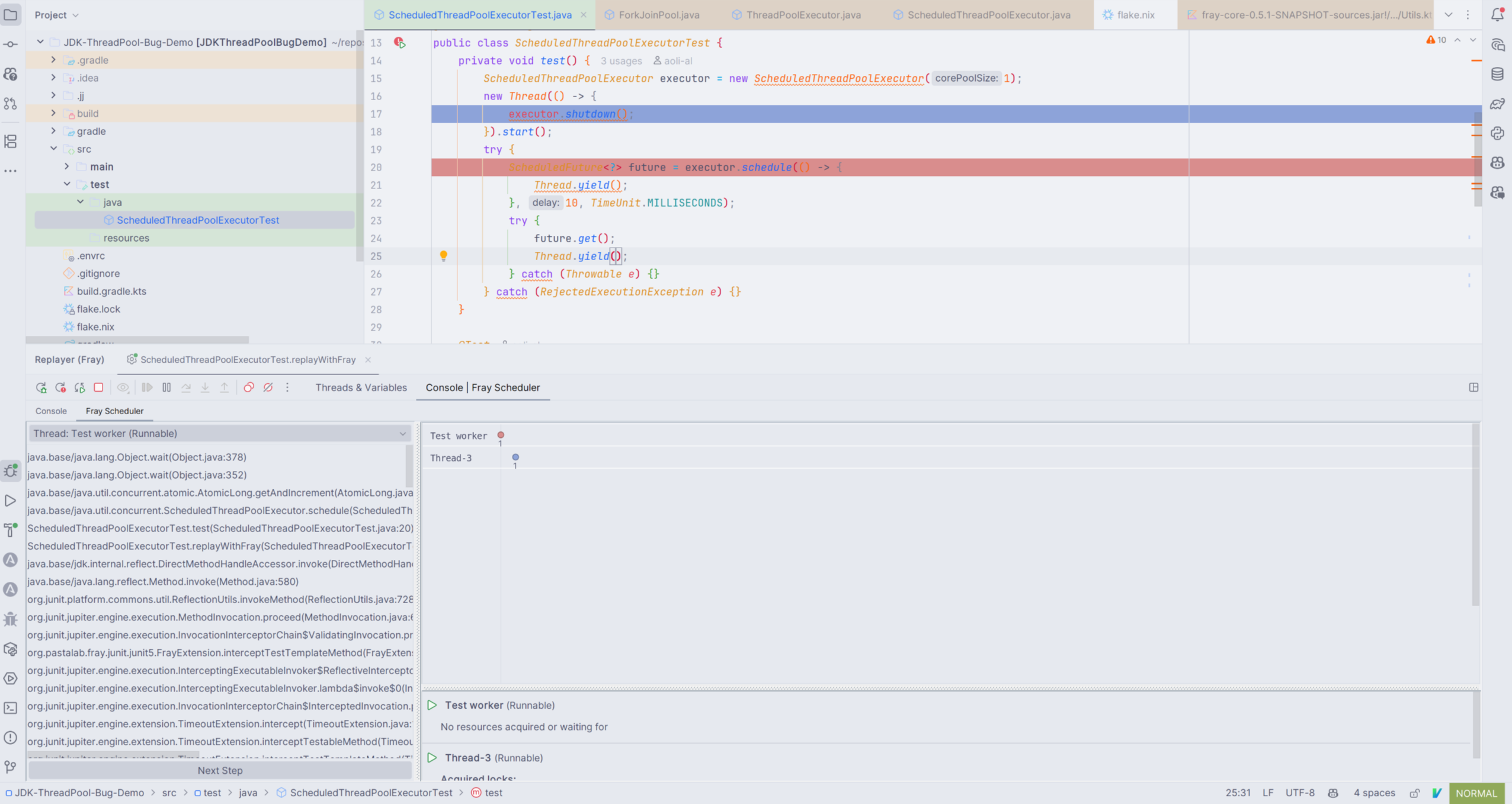Stop the running replay session
Viewport: 1512px width, 804px height.
pyautogui.click(x=98, y=387)
